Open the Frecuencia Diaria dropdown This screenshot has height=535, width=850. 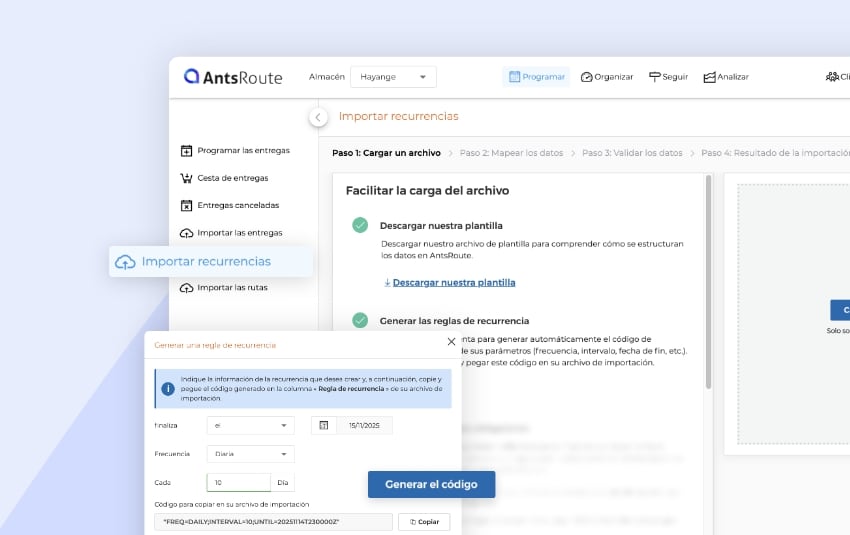pos(250,454)
